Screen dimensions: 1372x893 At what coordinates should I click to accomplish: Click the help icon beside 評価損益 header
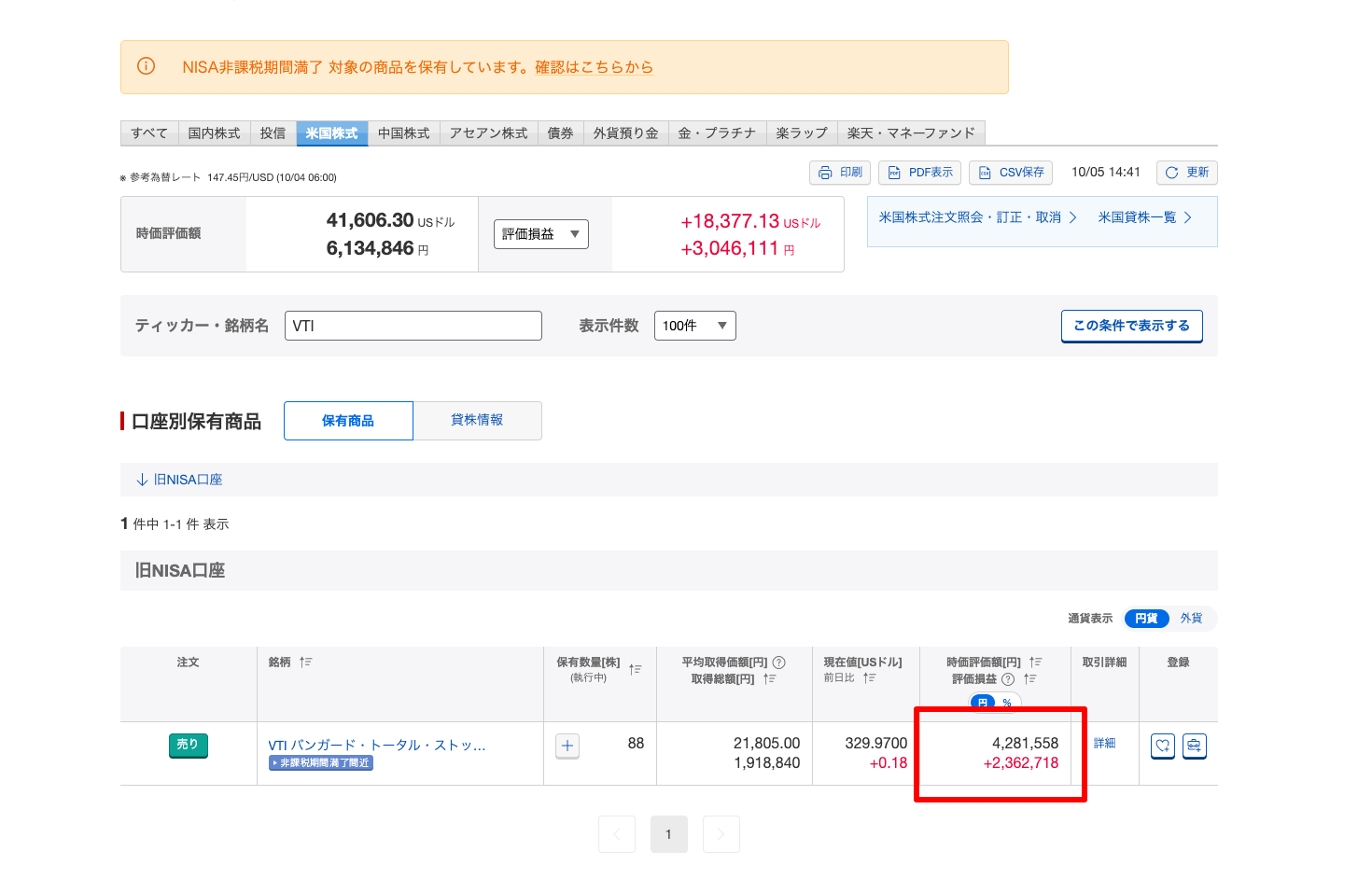click(1008, 679)
